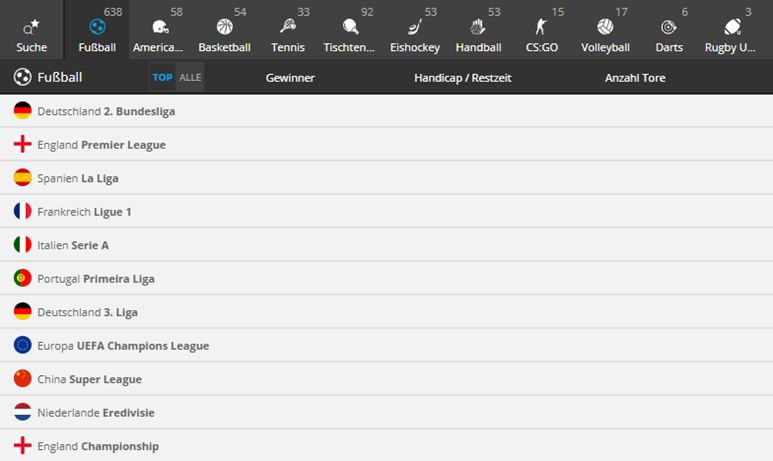Click Italian flag beside Serie A

[23, 245]
